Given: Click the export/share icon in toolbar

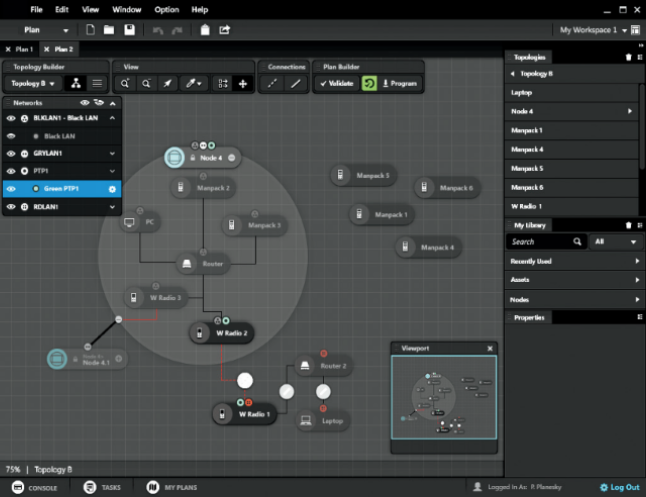Looking at the screenshot, I should (x=225, y=30).
